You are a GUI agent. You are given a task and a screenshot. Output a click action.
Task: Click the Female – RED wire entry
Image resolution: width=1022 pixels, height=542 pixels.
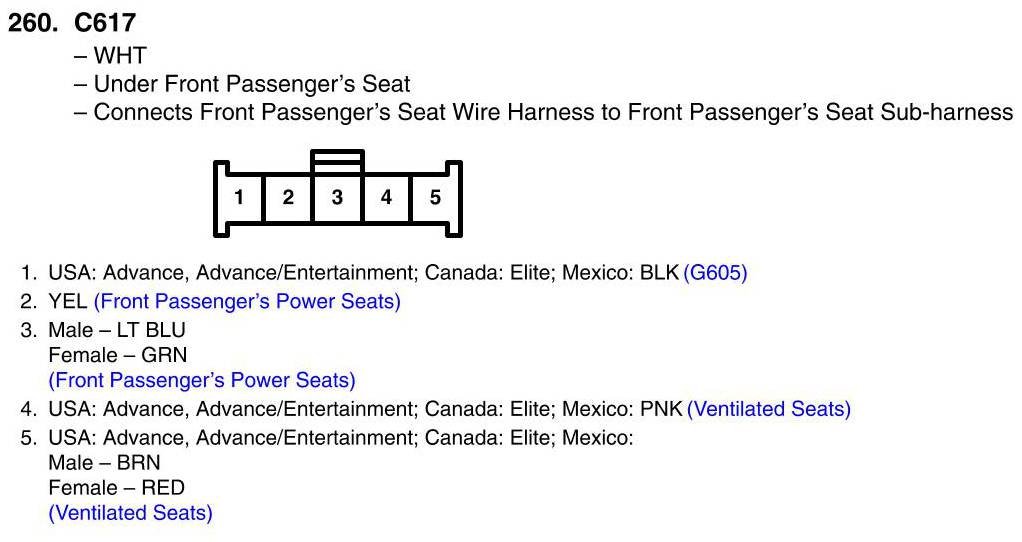pos(116,488)
